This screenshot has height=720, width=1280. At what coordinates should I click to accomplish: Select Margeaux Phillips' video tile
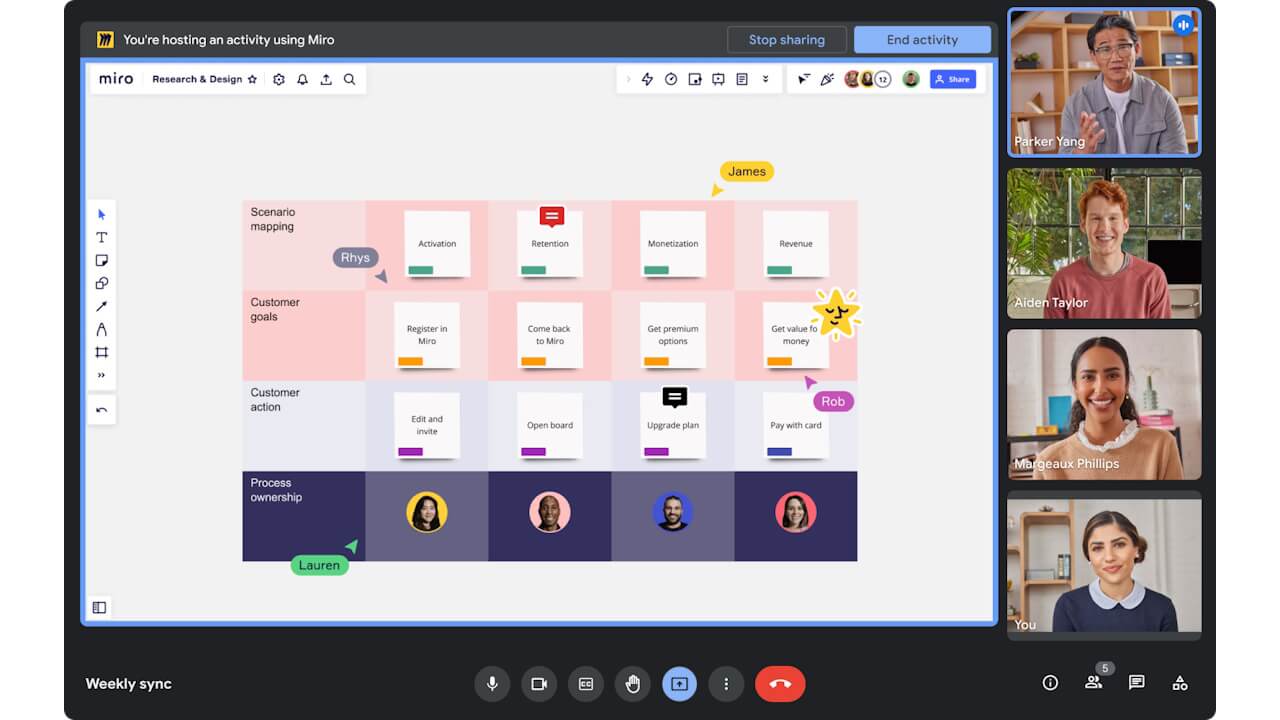[x=1103, y=404]
